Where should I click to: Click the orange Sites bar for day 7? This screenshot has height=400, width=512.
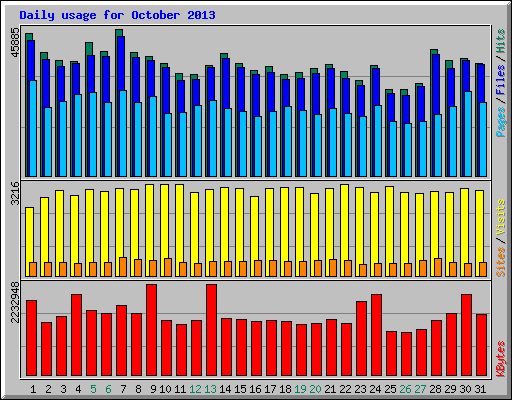[x=123, y=267]
